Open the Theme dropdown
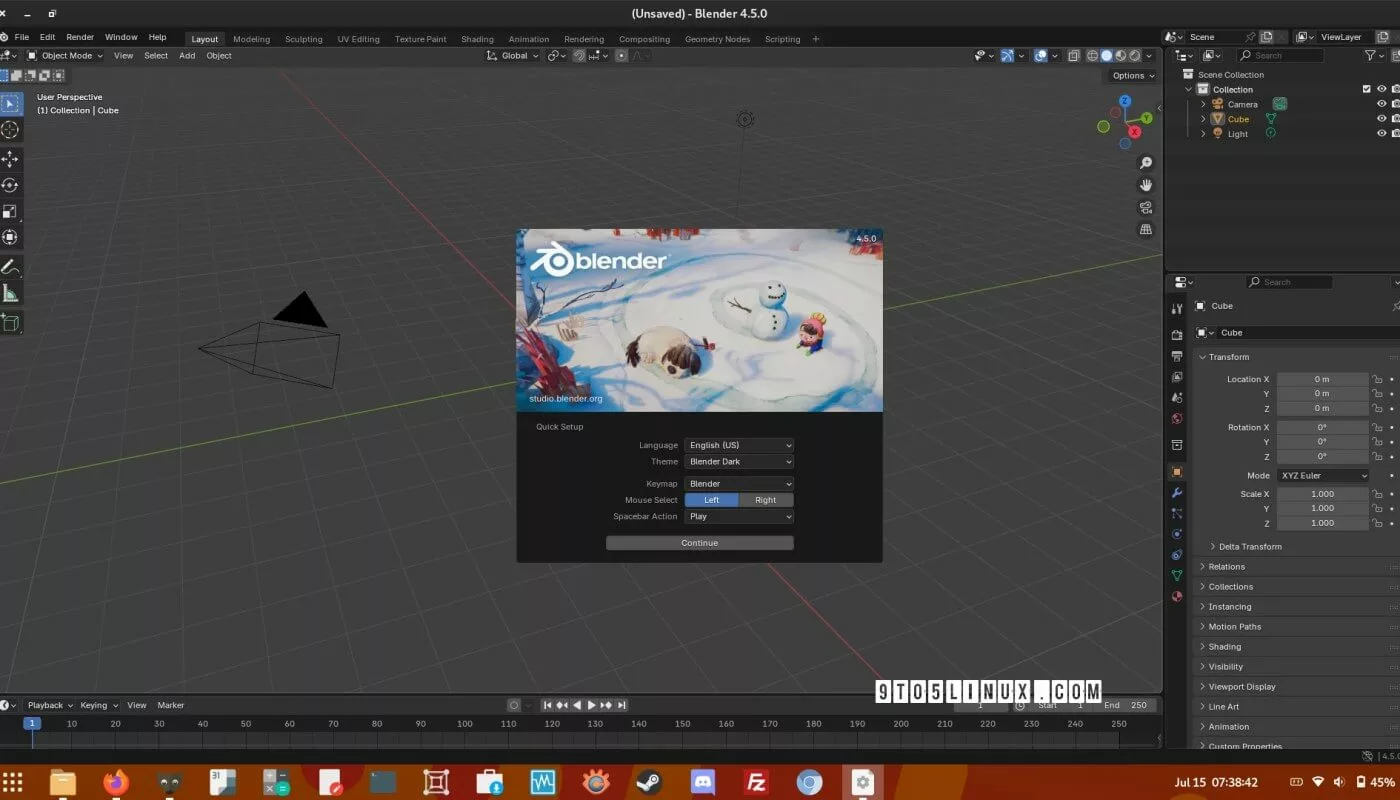 [739, 462]
